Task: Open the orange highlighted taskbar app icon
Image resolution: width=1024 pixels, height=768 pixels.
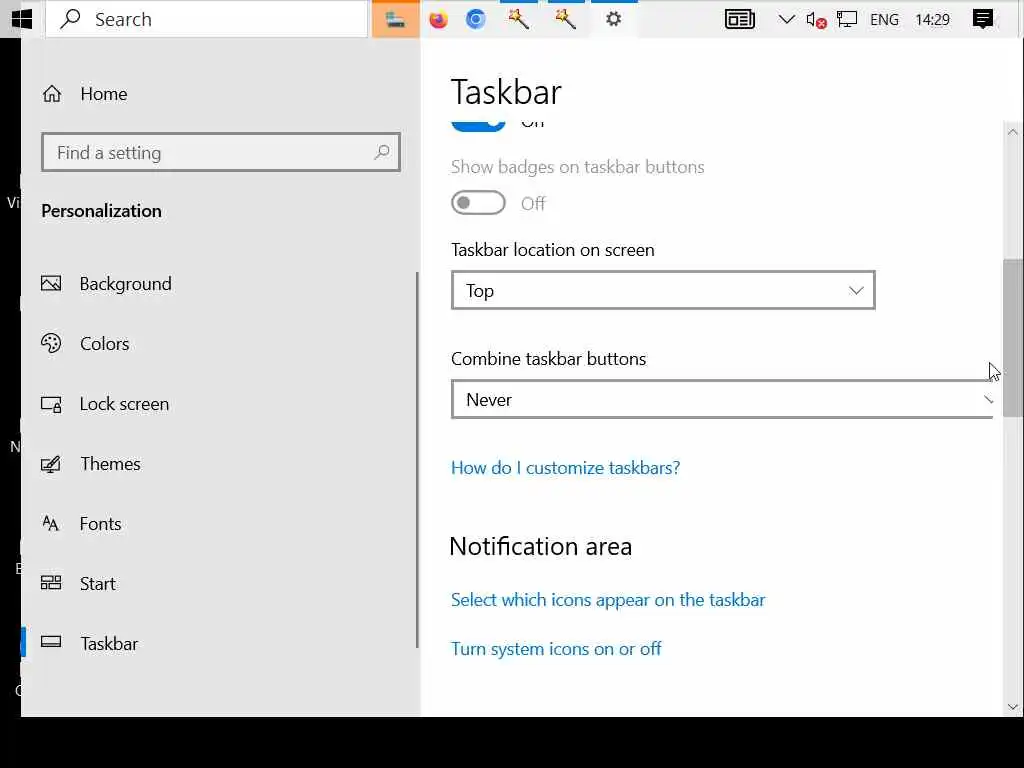Action: tap(395, 20)
